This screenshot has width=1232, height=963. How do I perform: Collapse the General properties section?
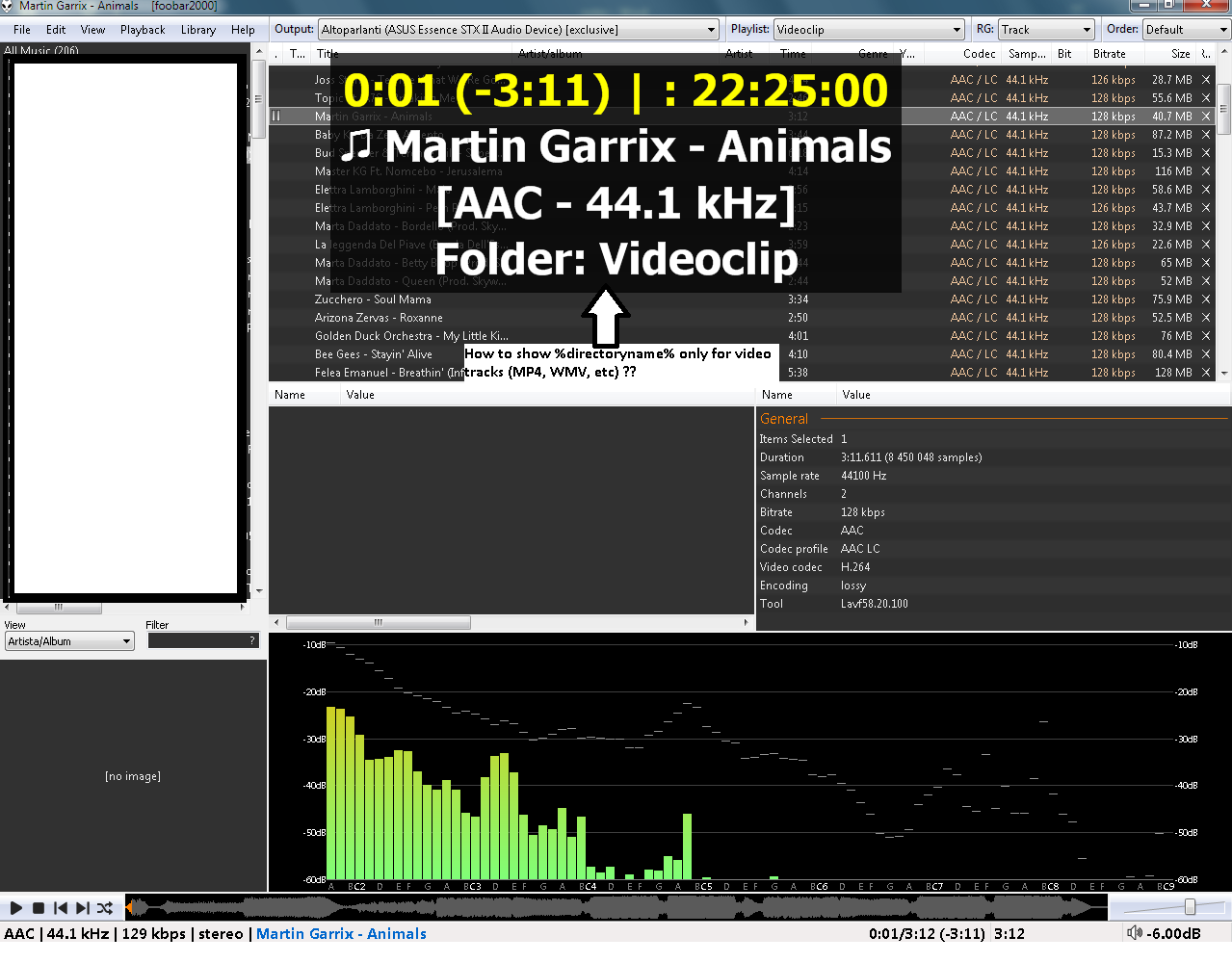(x=784, y=419)
